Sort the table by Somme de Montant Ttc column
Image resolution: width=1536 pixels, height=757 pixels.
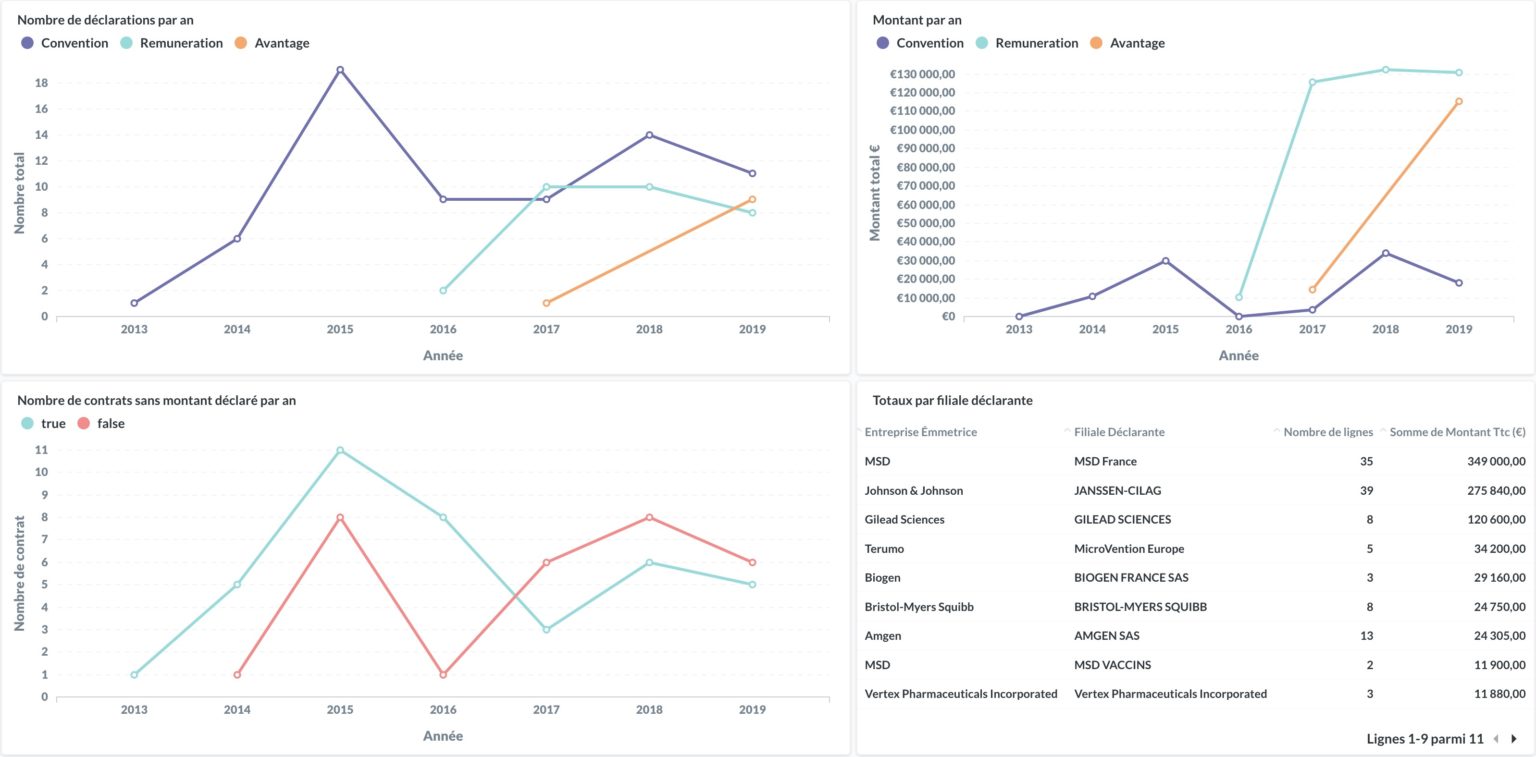click(1457, 432)
